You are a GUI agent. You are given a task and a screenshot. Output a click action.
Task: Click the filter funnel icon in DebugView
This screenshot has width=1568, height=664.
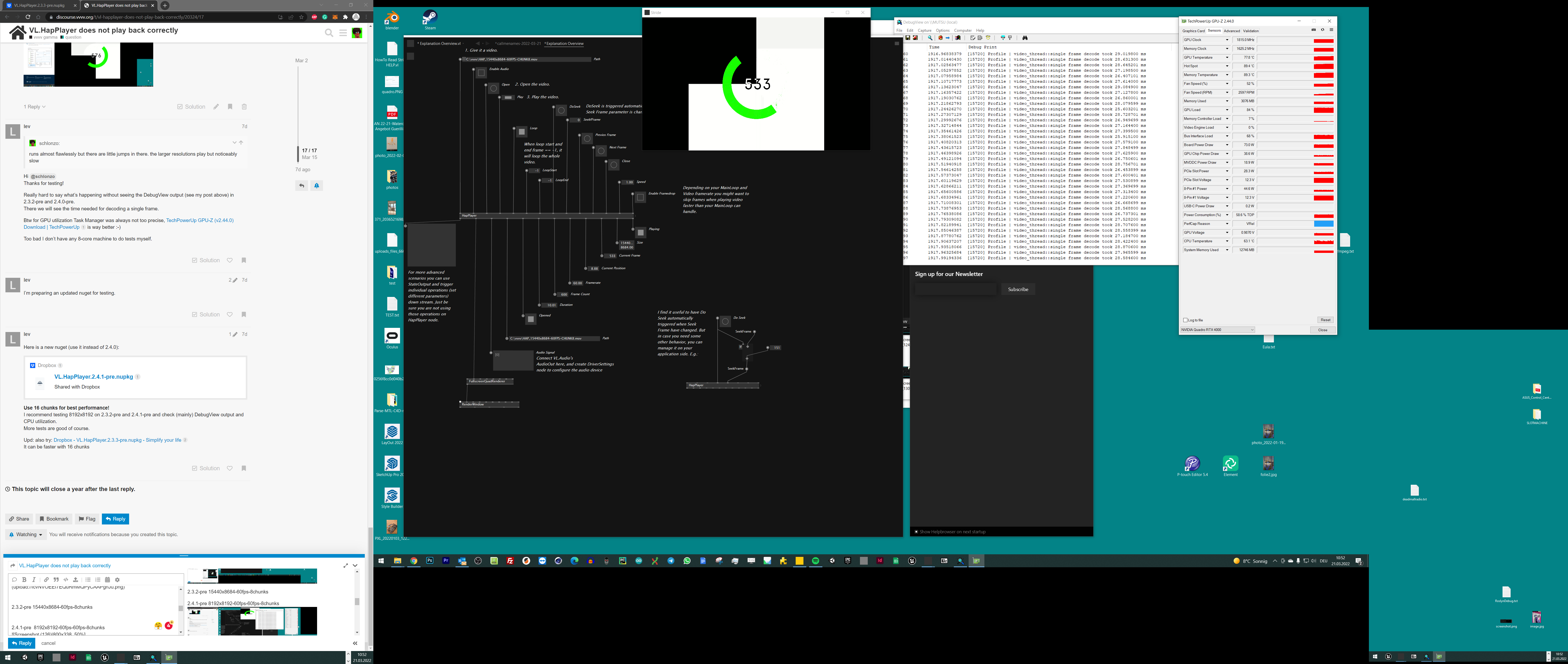pyautogui.click(x=1003, y=38)
